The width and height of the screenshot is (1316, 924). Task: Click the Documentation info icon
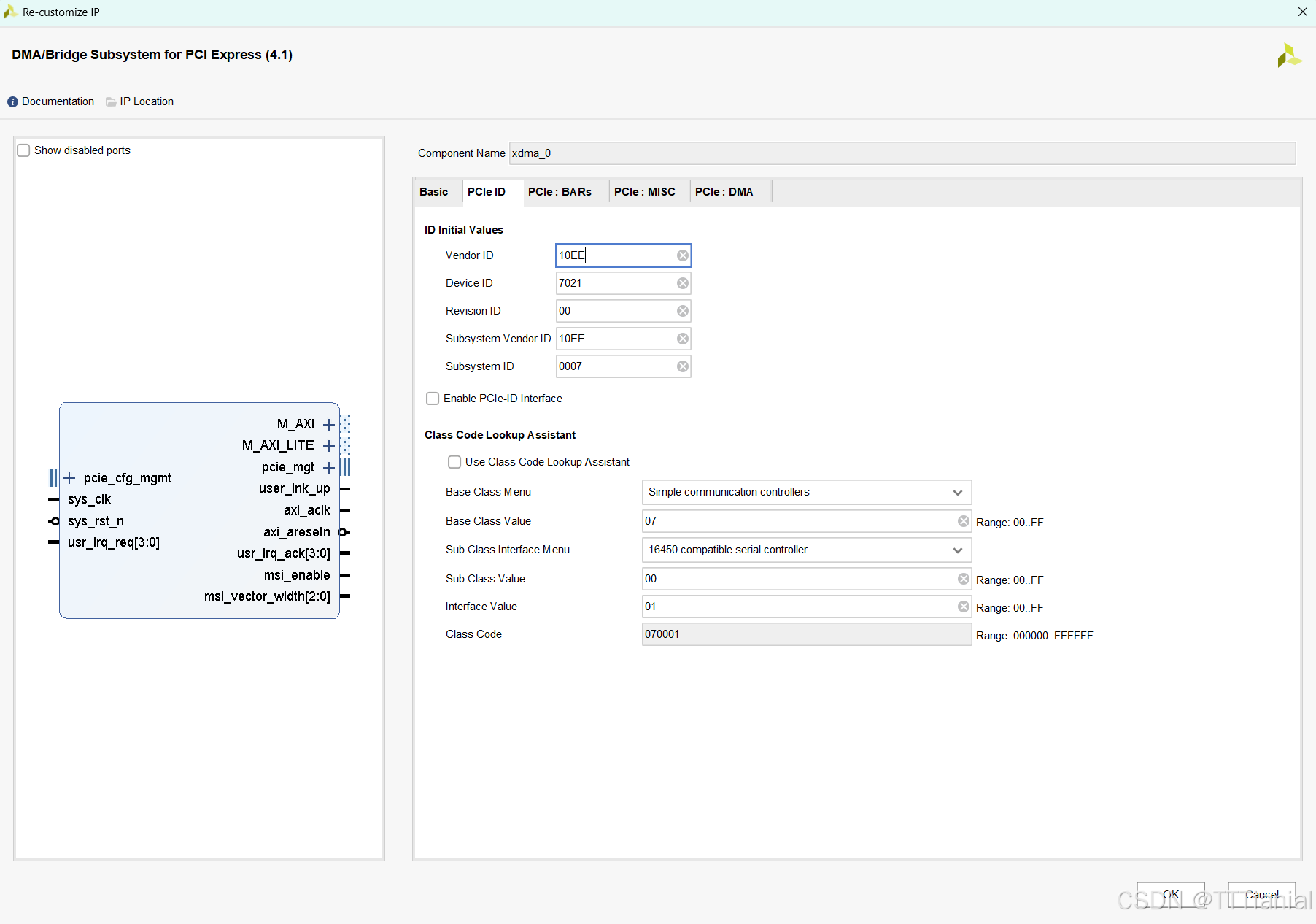12,101
